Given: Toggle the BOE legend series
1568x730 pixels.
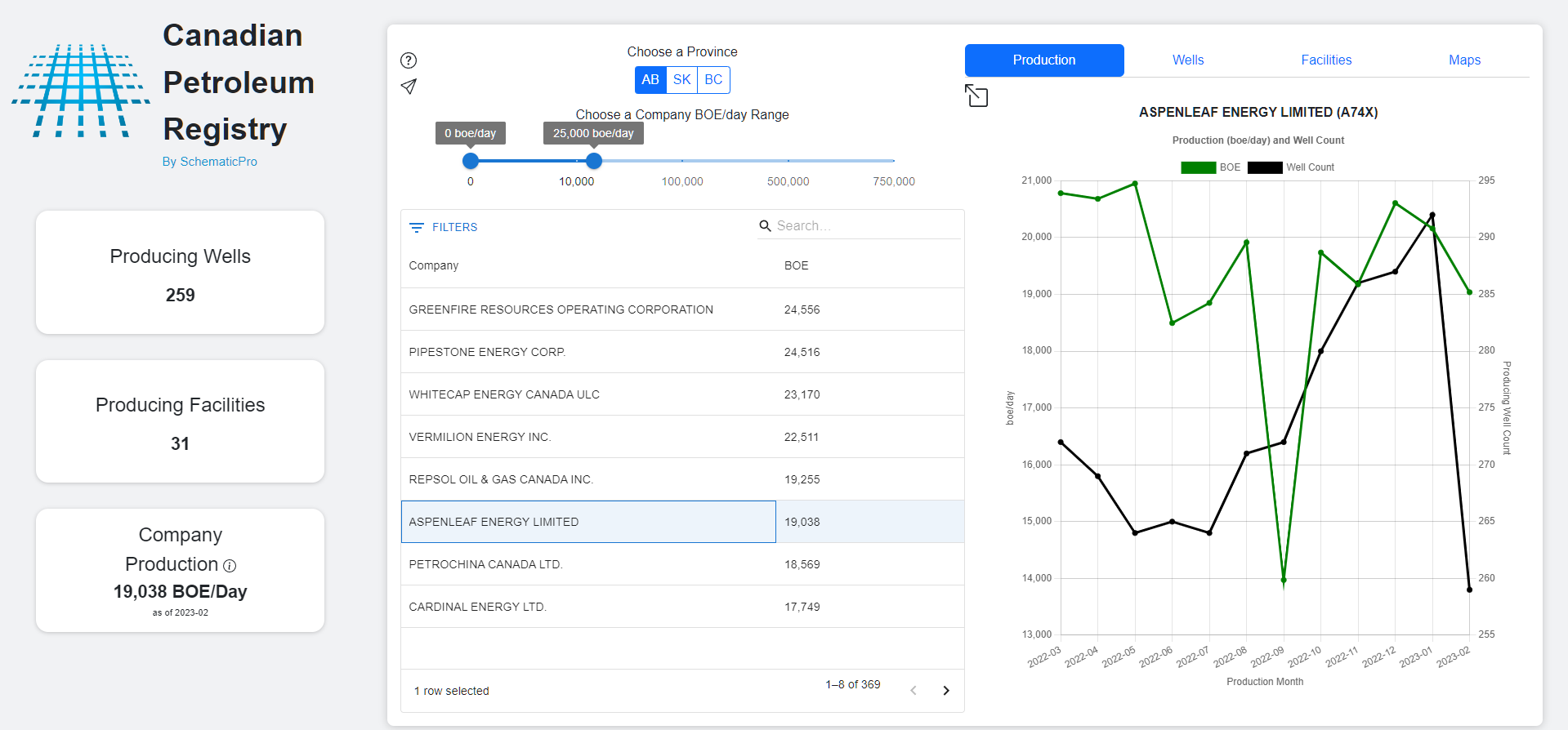Looking at the screenshot, I should click(1210, 167).
